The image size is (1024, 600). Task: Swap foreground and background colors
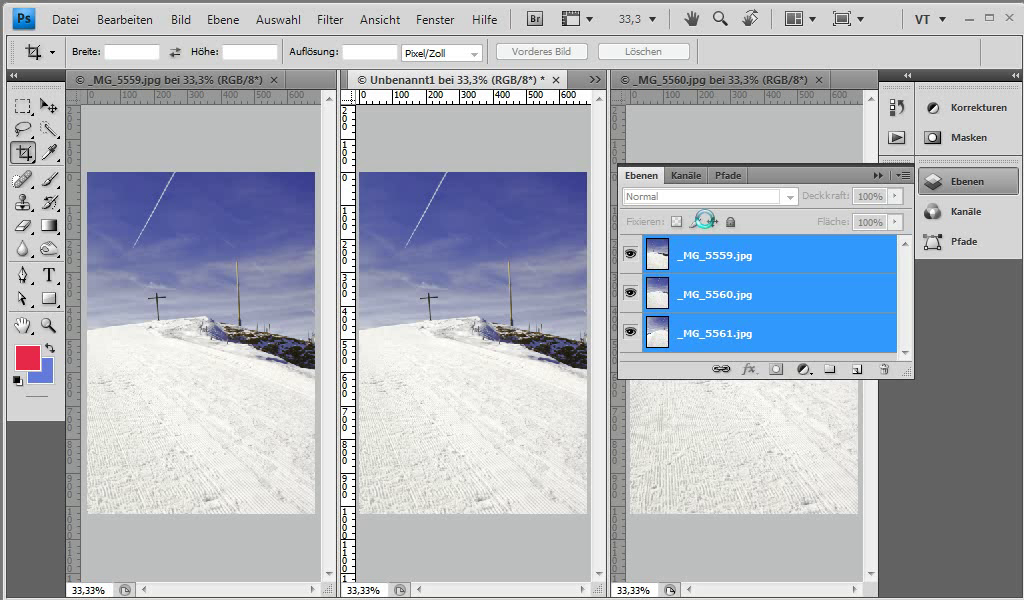click(50, 349)
